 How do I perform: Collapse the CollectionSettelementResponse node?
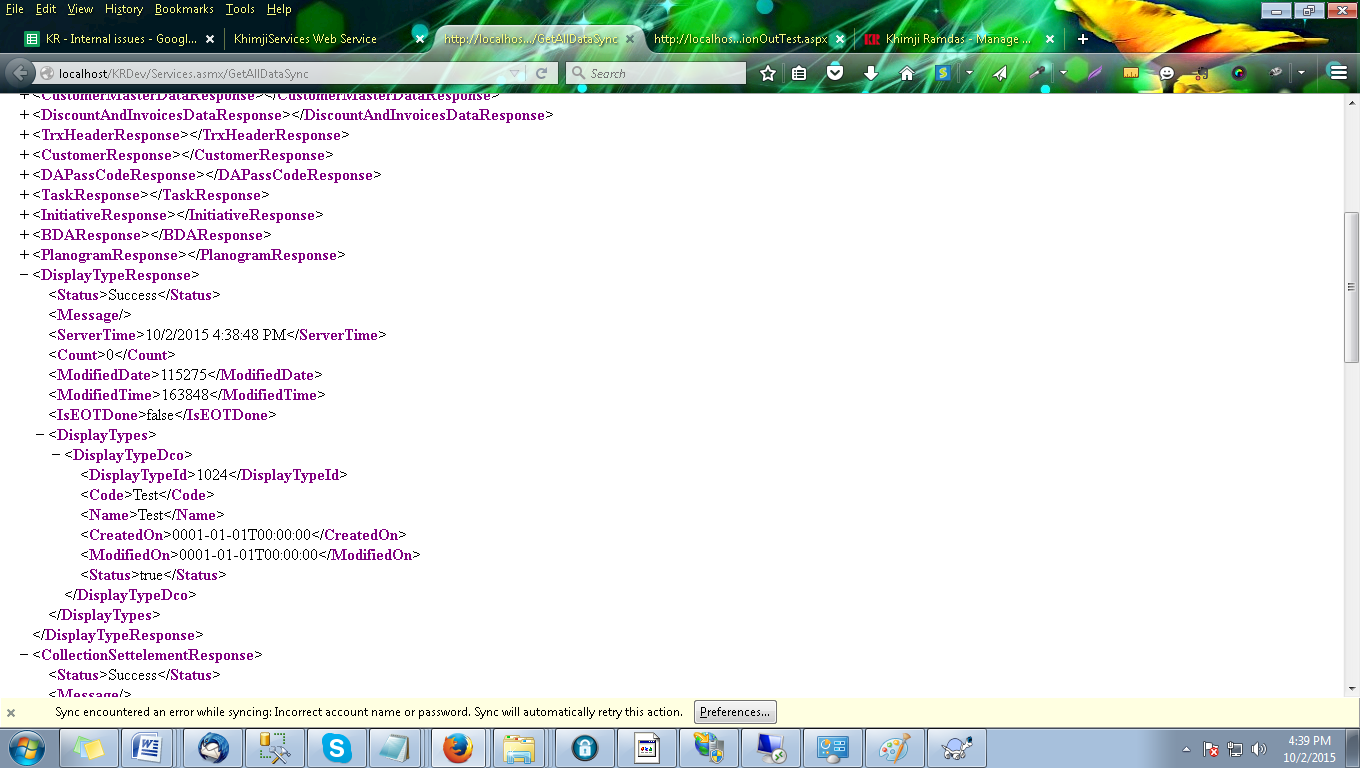tap(24, 655)
